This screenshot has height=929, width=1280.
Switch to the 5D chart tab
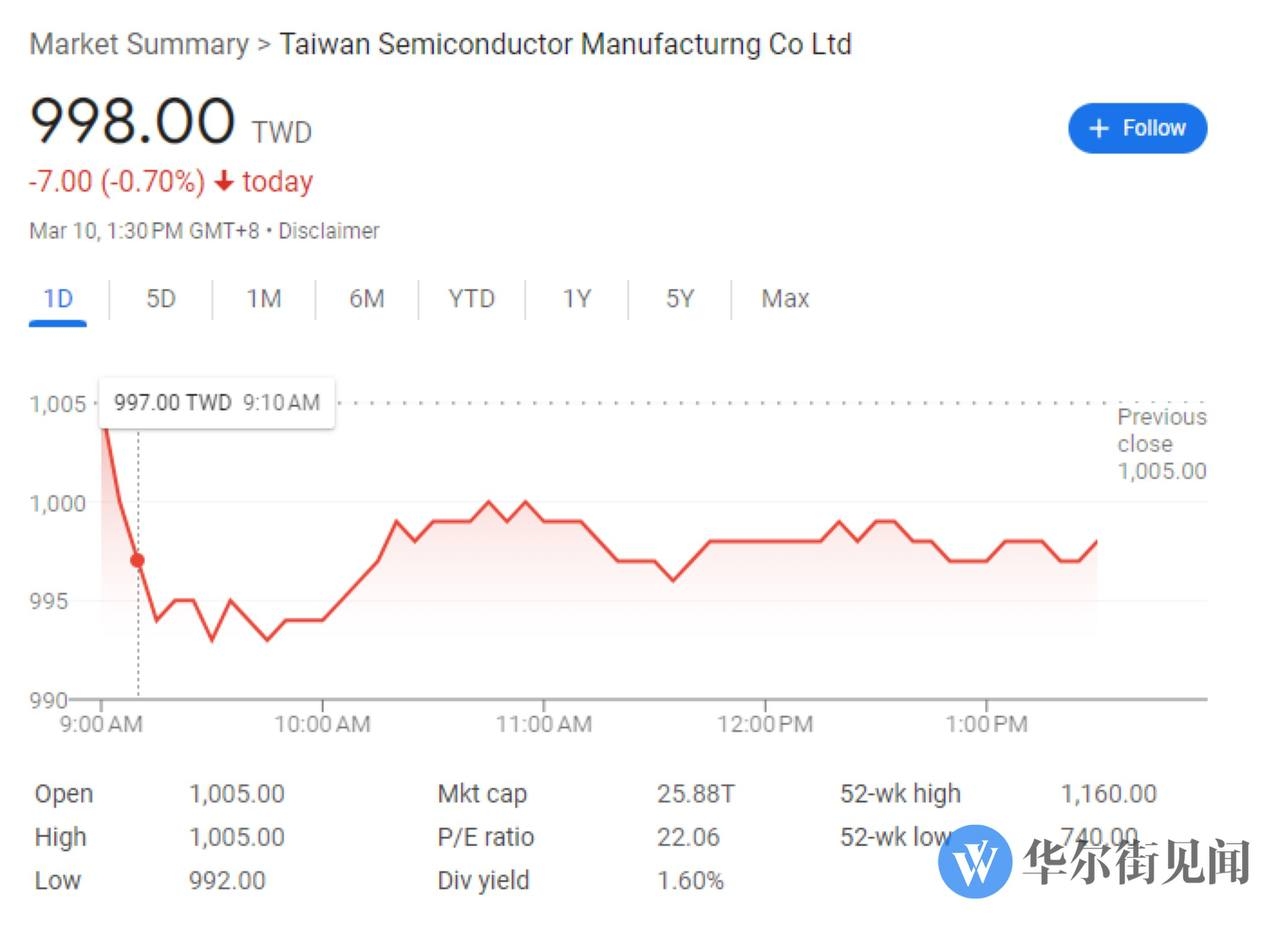tap(161, 299)
